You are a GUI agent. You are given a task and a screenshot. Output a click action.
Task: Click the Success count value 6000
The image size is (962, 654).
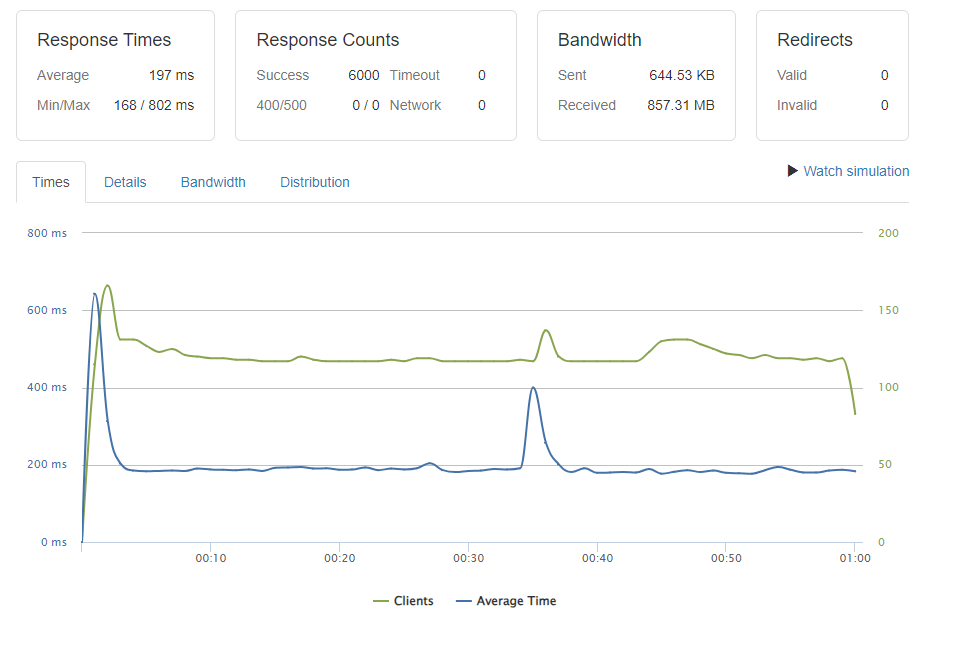click(363, 75)
